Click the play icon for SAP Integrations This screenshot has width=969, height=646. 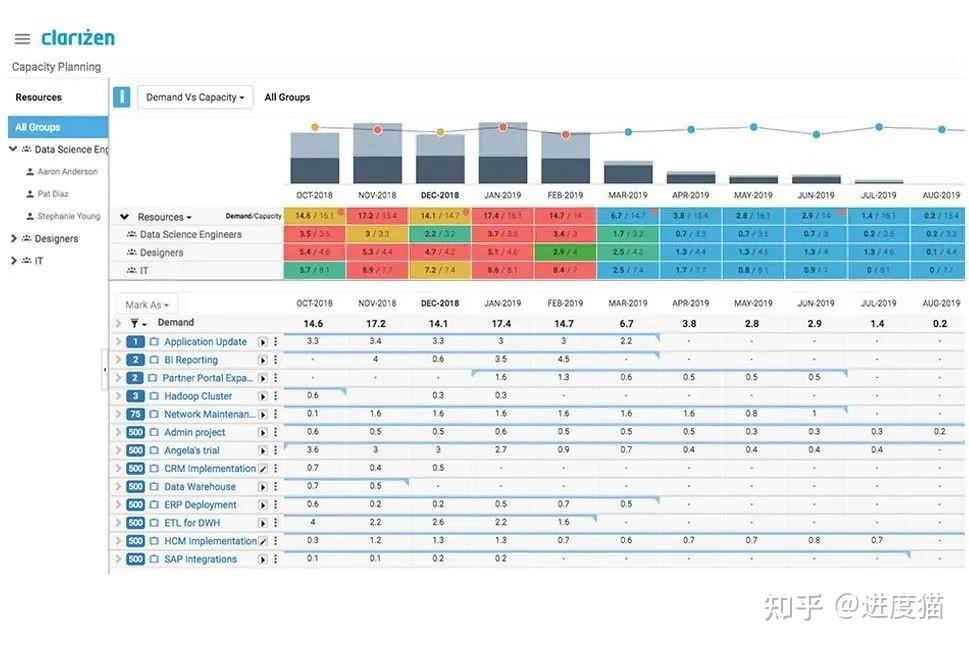263,559
